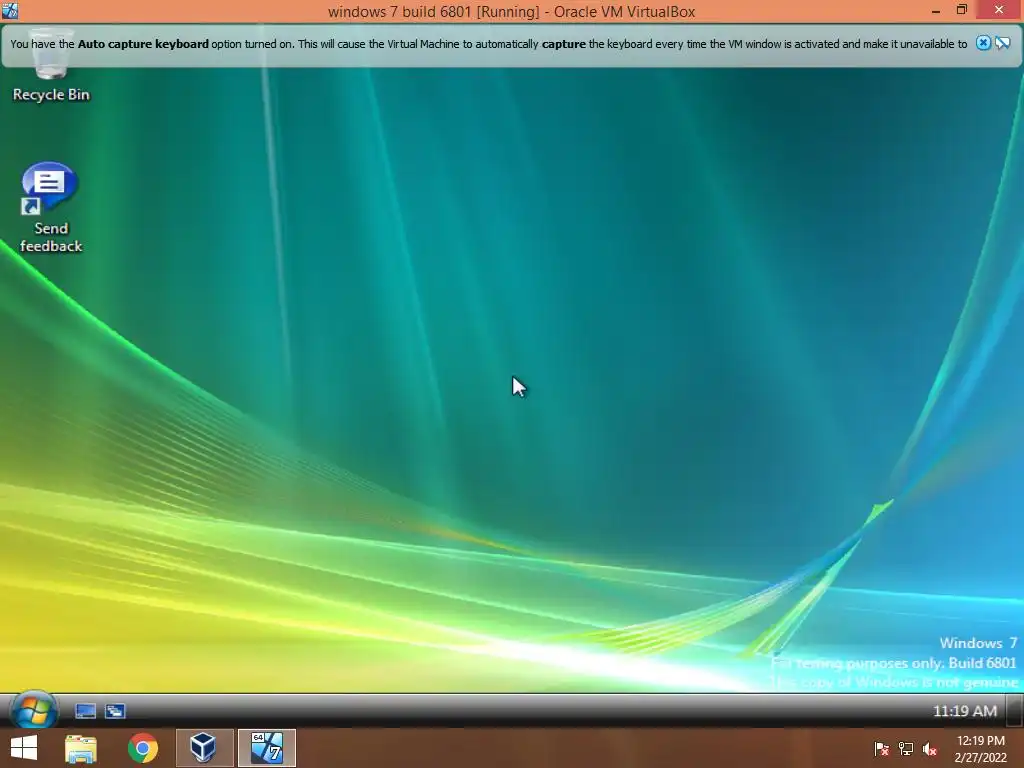Click VirtualBox window title bar icon
The width and height of the screenshot is (1024, 768).
tap(10, 10)
